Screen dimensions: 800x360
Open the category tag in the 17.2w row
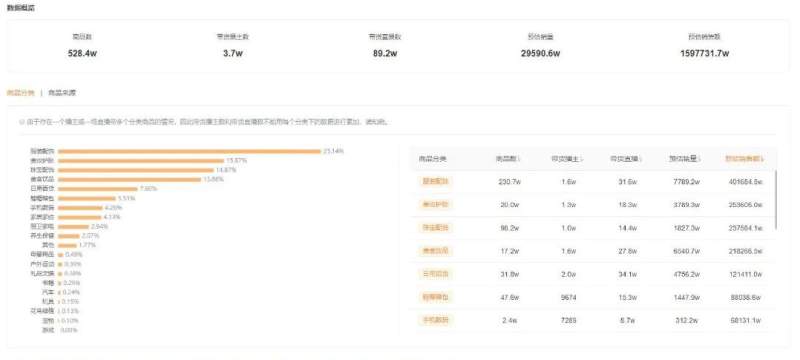coord(435,251)
